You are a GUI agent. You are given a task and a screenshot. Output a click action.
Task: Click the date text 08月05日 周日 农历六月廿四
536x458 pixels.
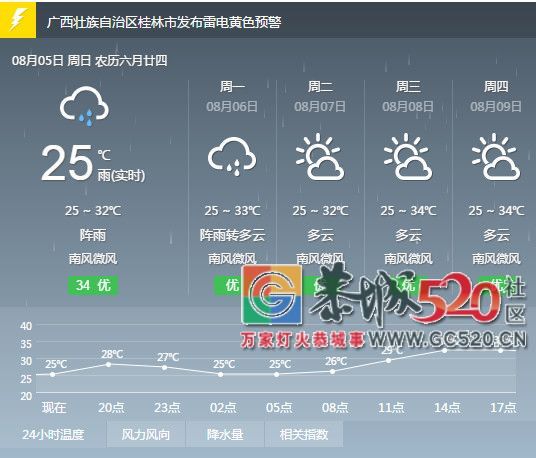[90, 60]
